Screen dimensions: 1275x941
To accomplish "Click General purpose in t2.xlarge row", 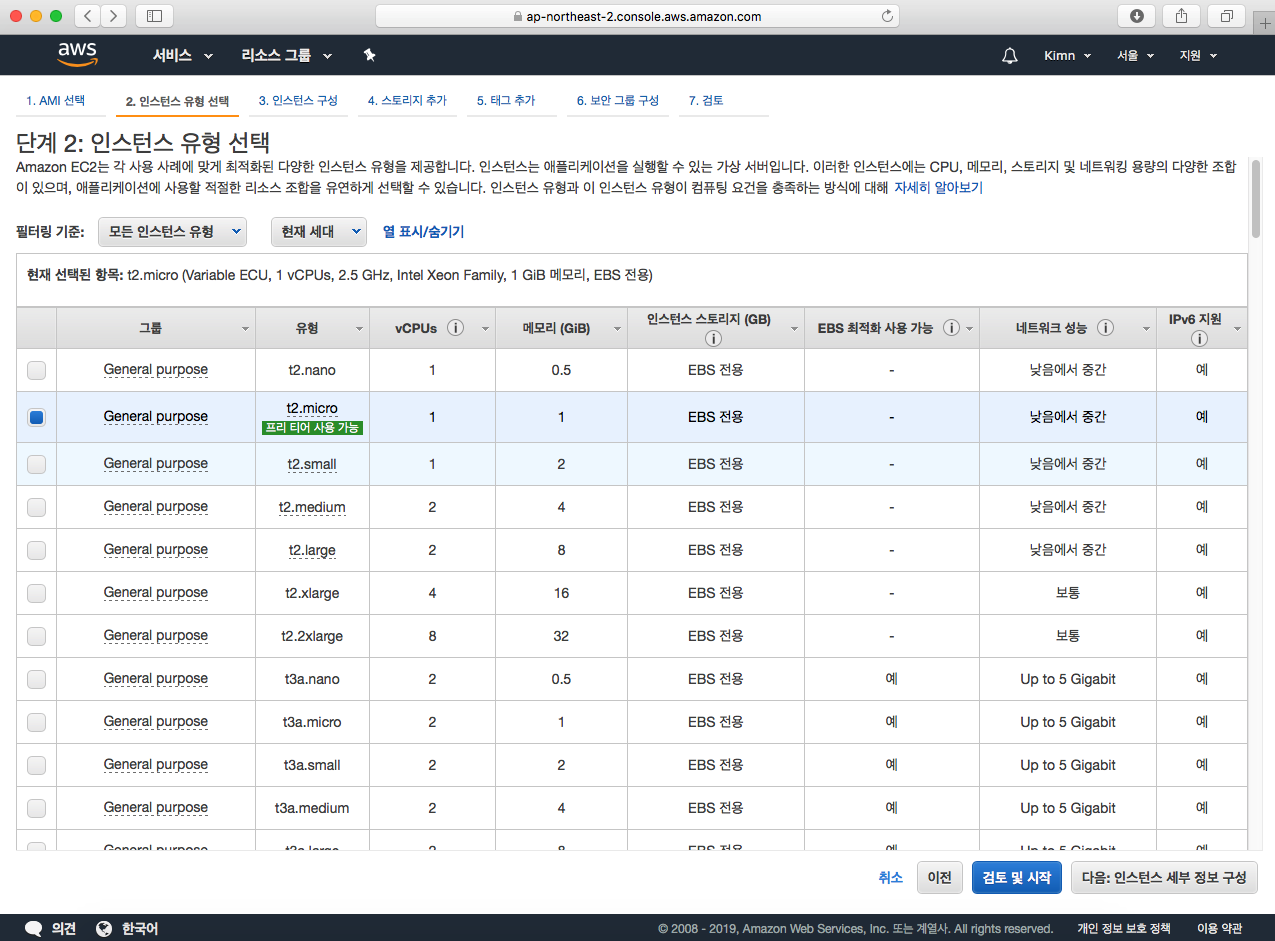I will tap(156, 593).
